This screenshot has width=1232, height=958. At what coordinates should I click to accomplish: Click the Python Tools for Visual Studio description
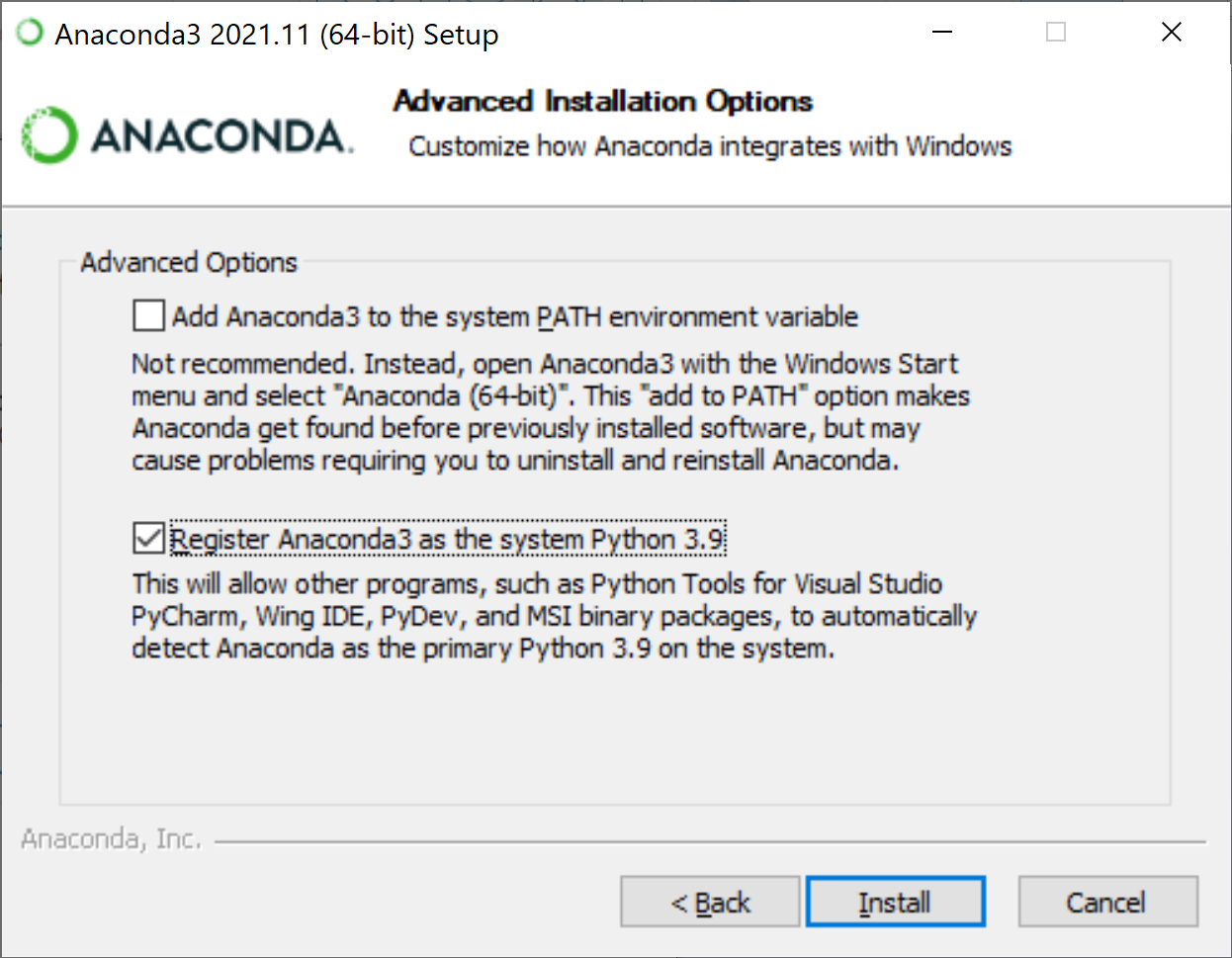(x=555, y=616)
